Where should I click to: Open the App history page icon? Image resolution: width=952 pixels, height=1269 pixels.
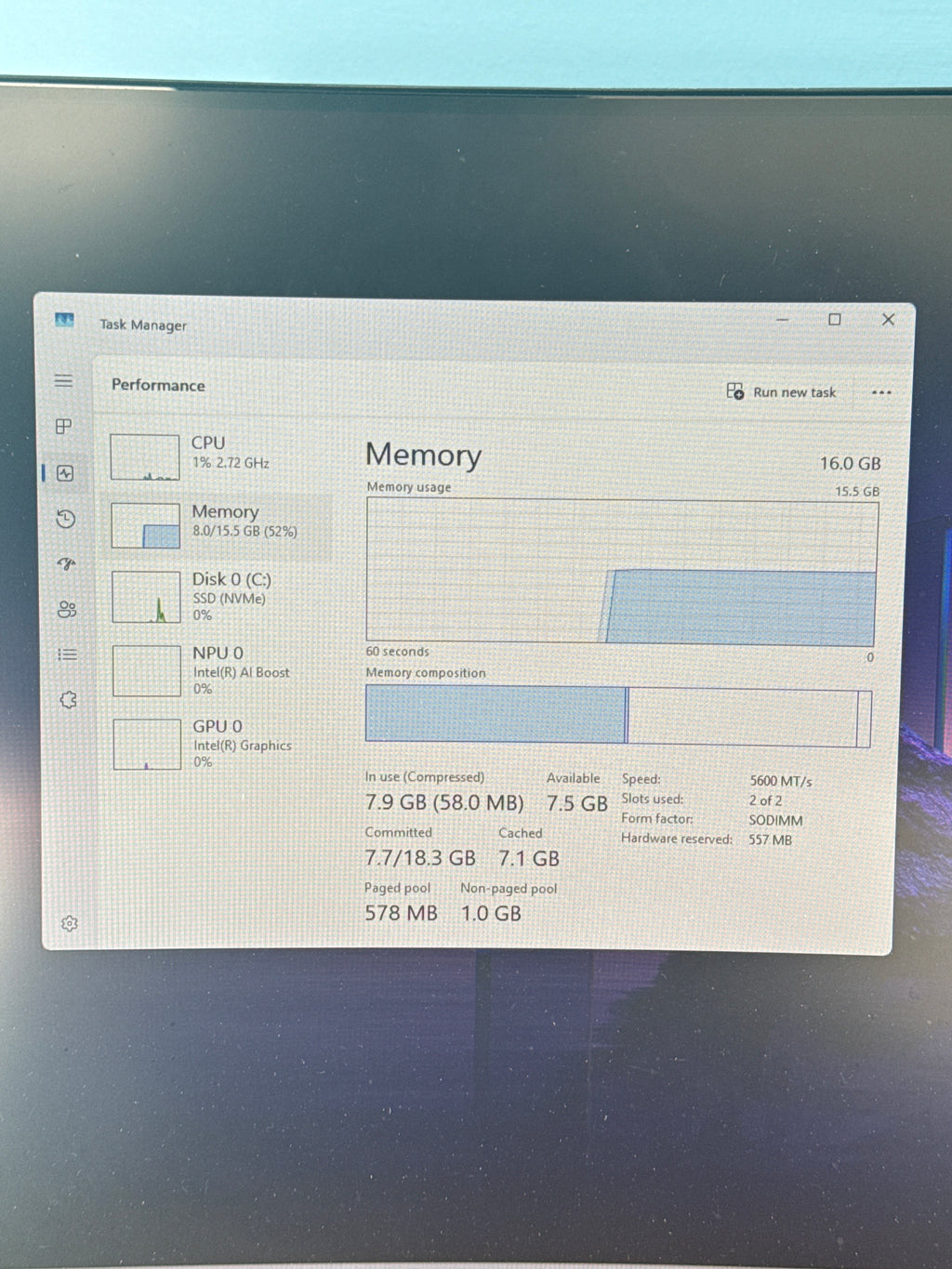tap(65, 519)
